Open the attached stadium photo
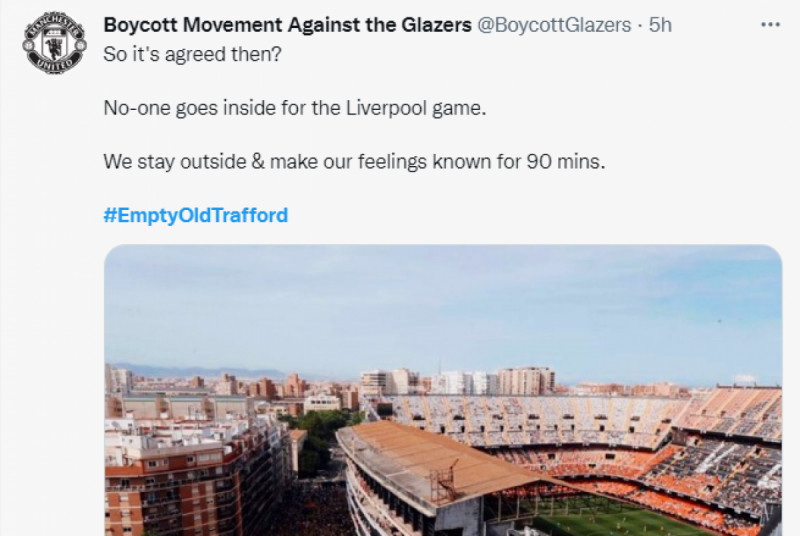This screenshot has width=800, height=536. 443,390
